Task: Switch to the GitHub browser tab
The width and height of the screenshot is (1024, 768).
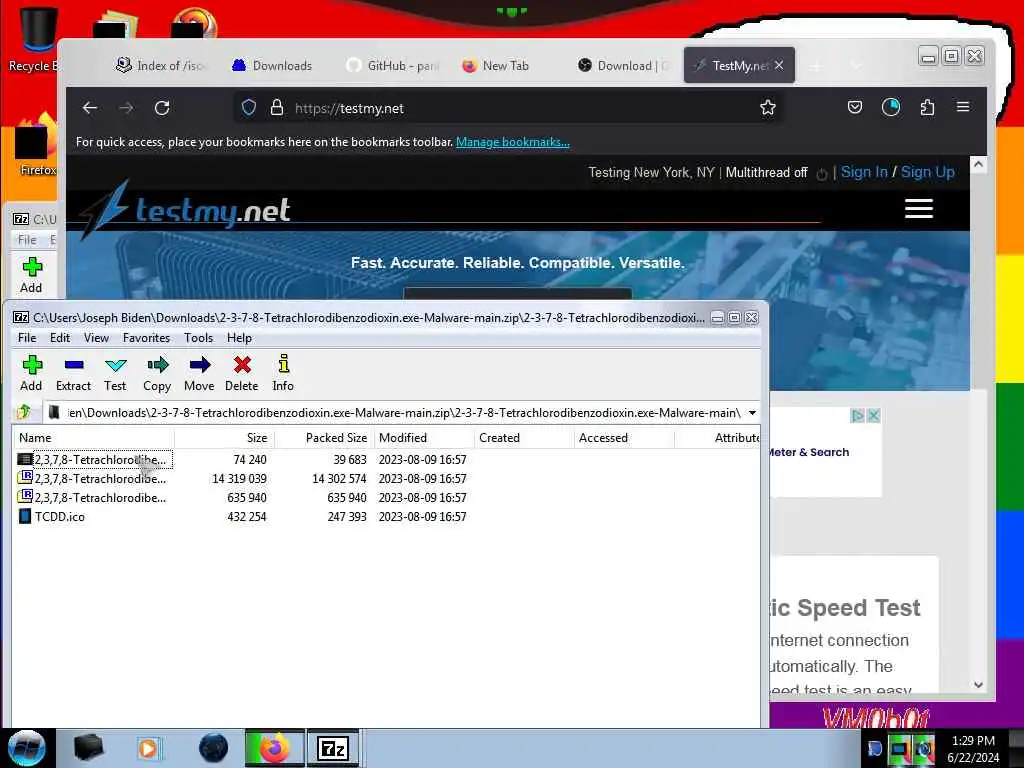Action: pyautogui.click(x=392, y=65)
